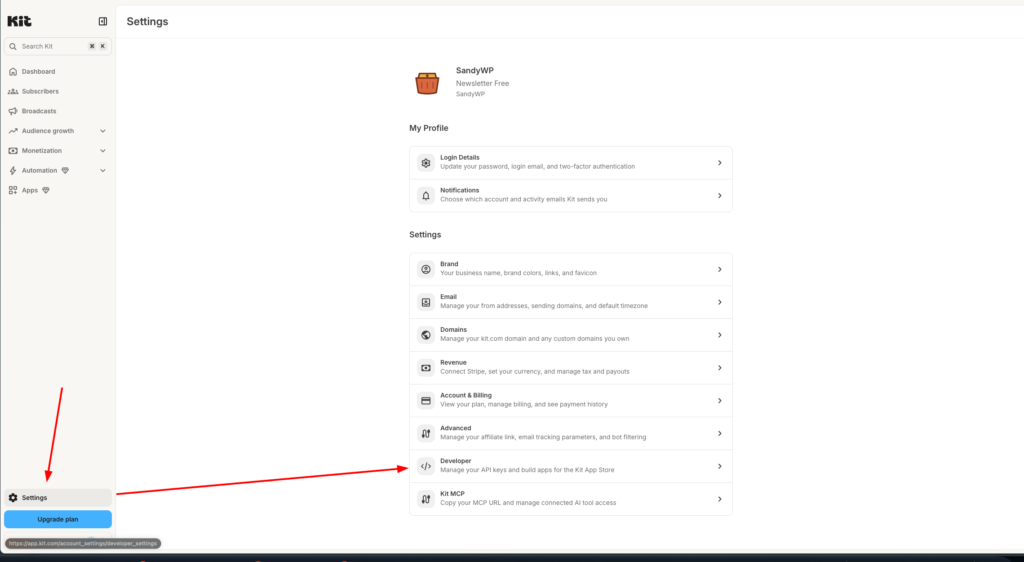Click the gem badge next to Automation
The image size is (1024, 562).
point(65,170)
